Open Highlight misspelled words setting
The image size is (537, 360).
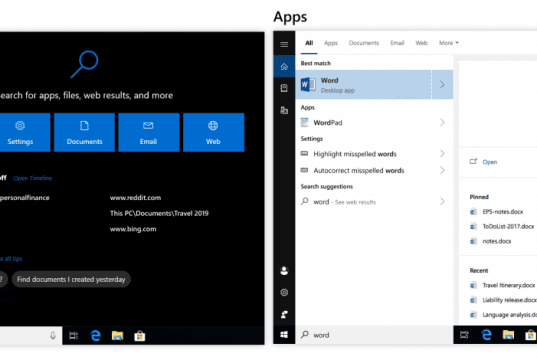pos(355,154)
